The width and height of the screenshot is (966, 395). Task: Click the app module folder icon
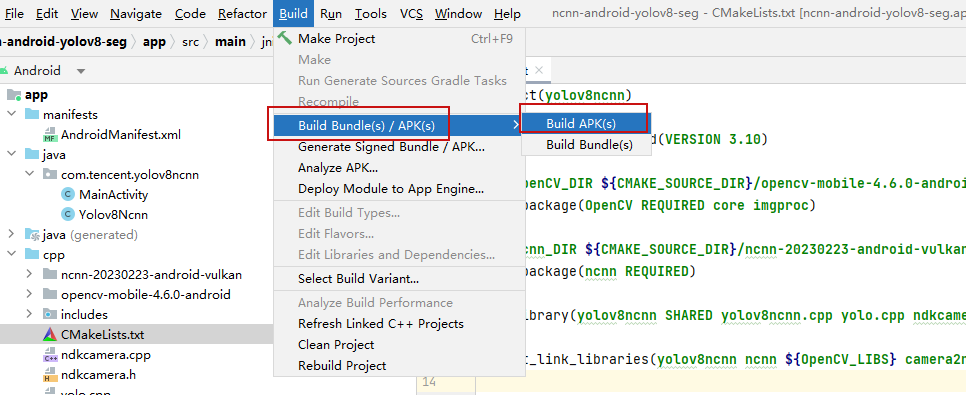14,95
